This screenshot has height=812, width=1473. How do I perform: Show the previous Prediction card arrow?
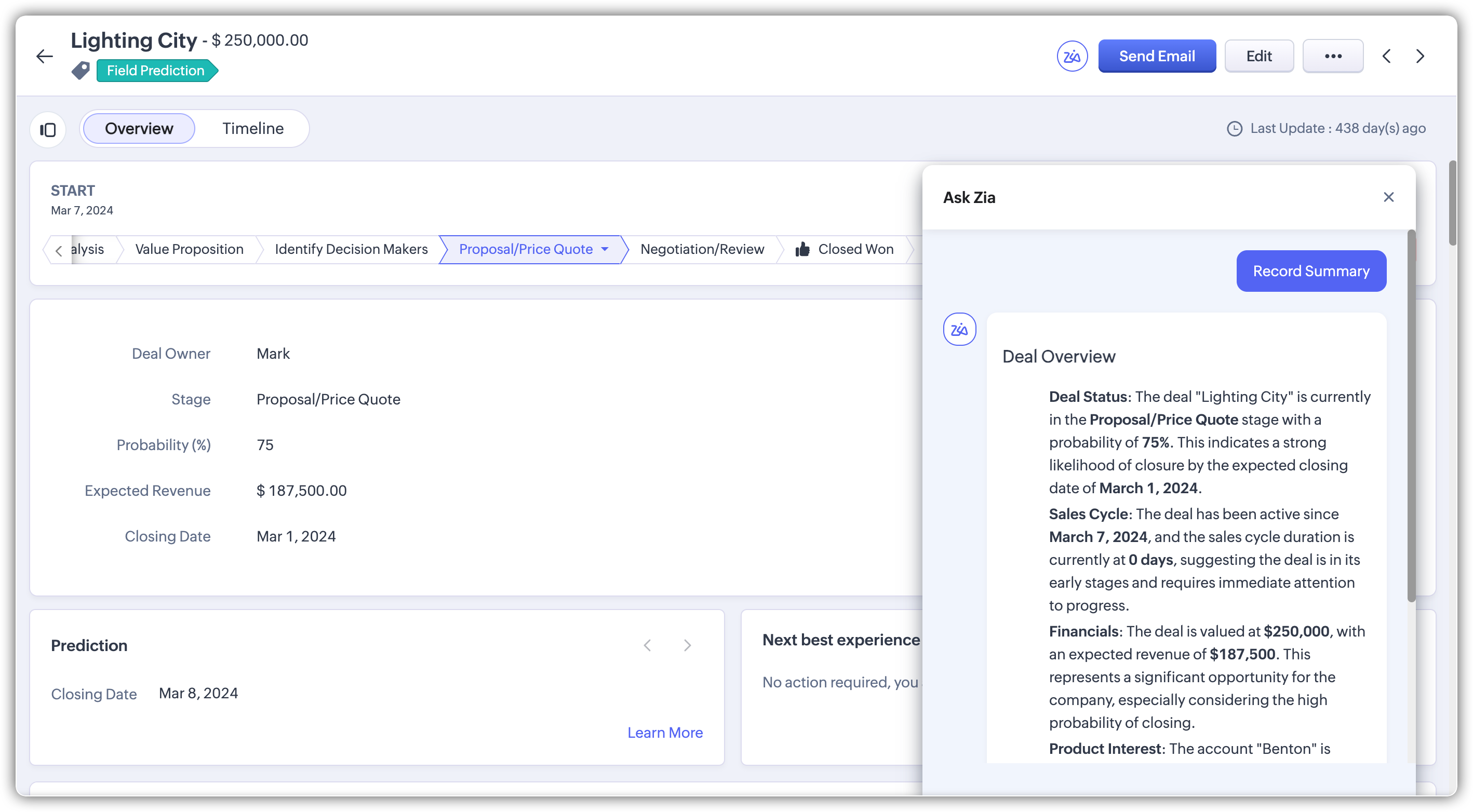[x=647, y=645]
